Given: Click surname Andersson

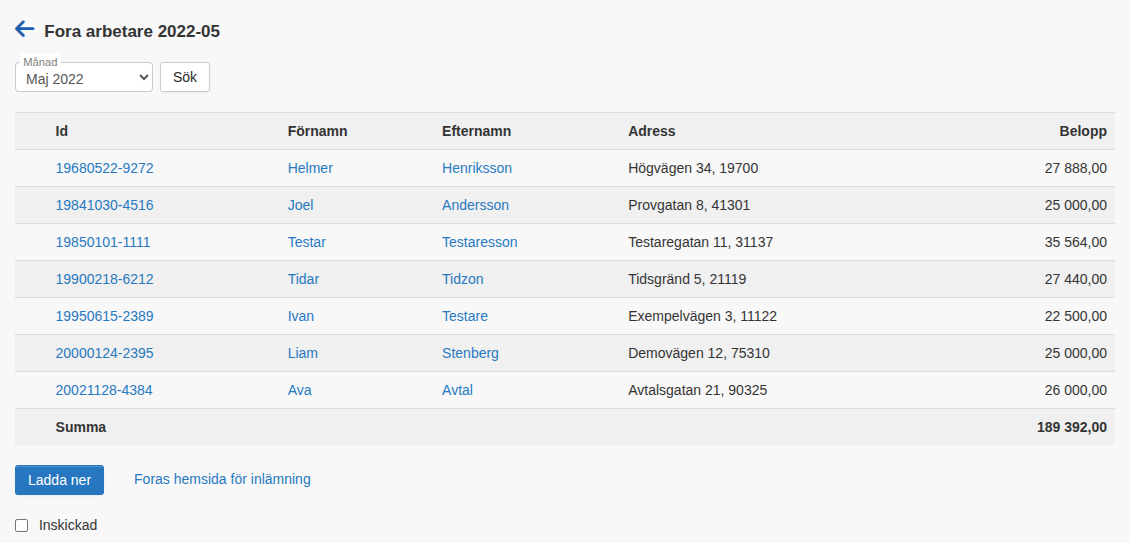Looking at the screenshot, I should 476,206.
